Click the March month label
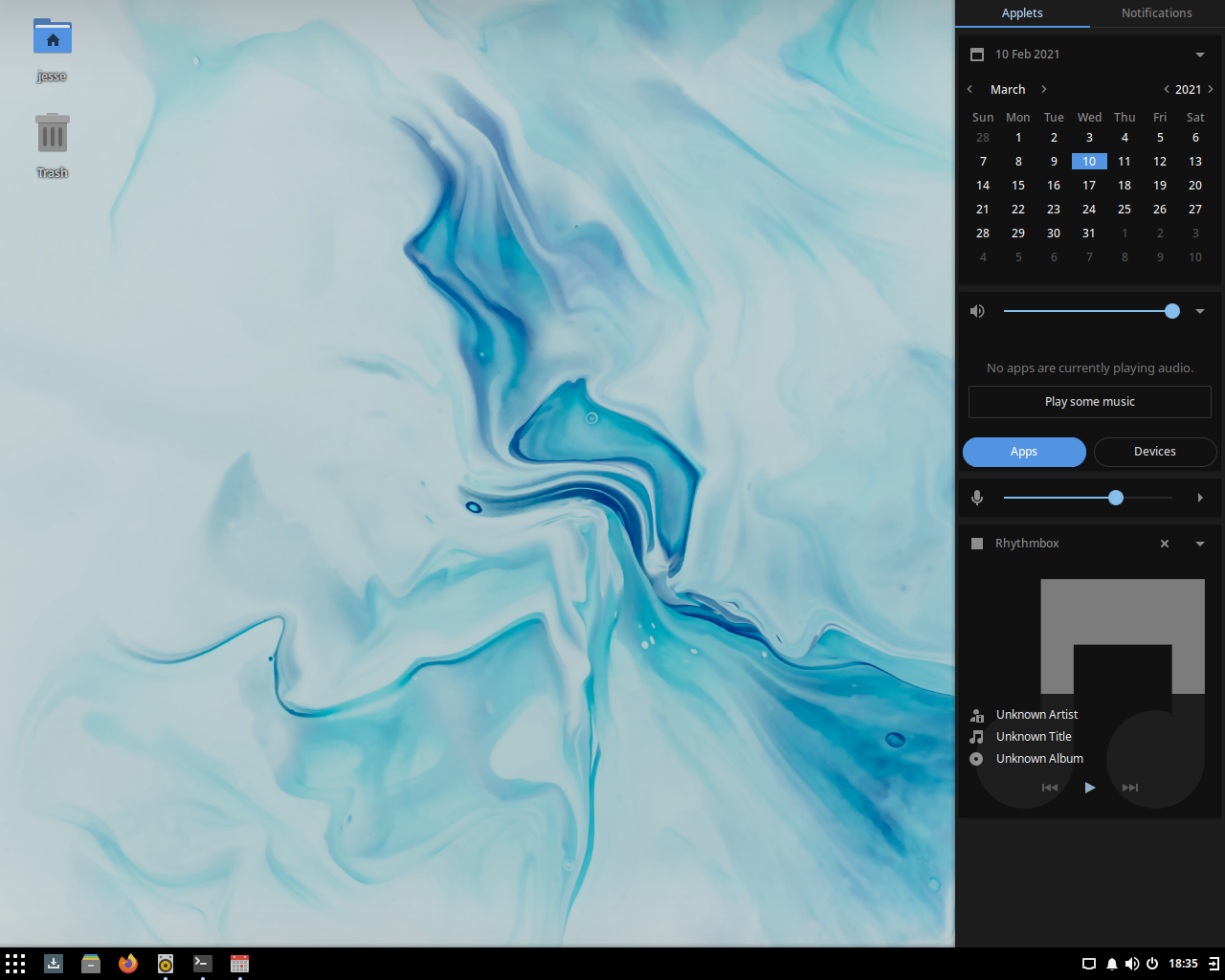The image size is (1225, 980). click(1008, 89)
